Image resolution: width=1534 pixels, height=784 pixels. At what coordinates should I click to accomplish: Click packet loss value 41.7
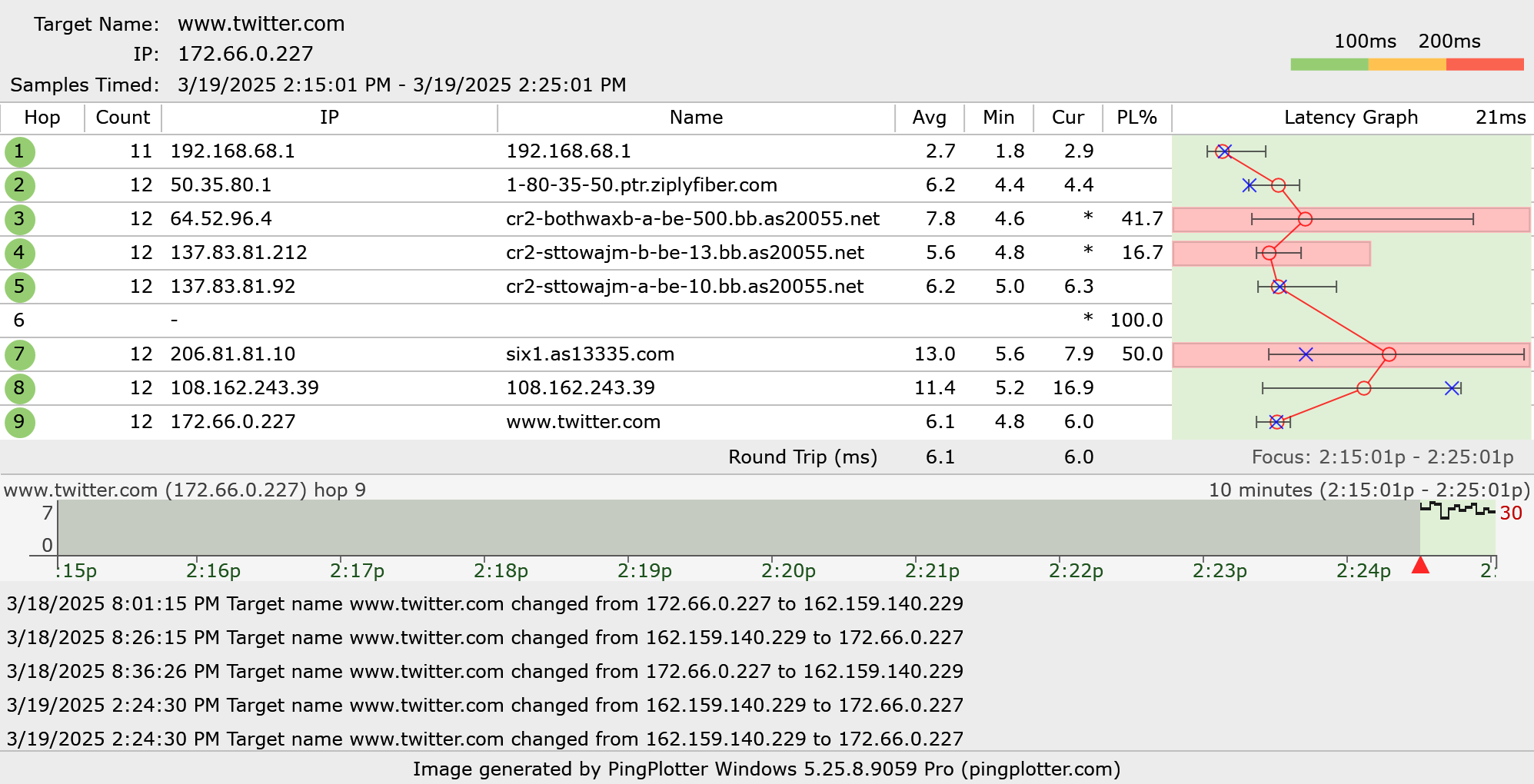point(1142,219)
